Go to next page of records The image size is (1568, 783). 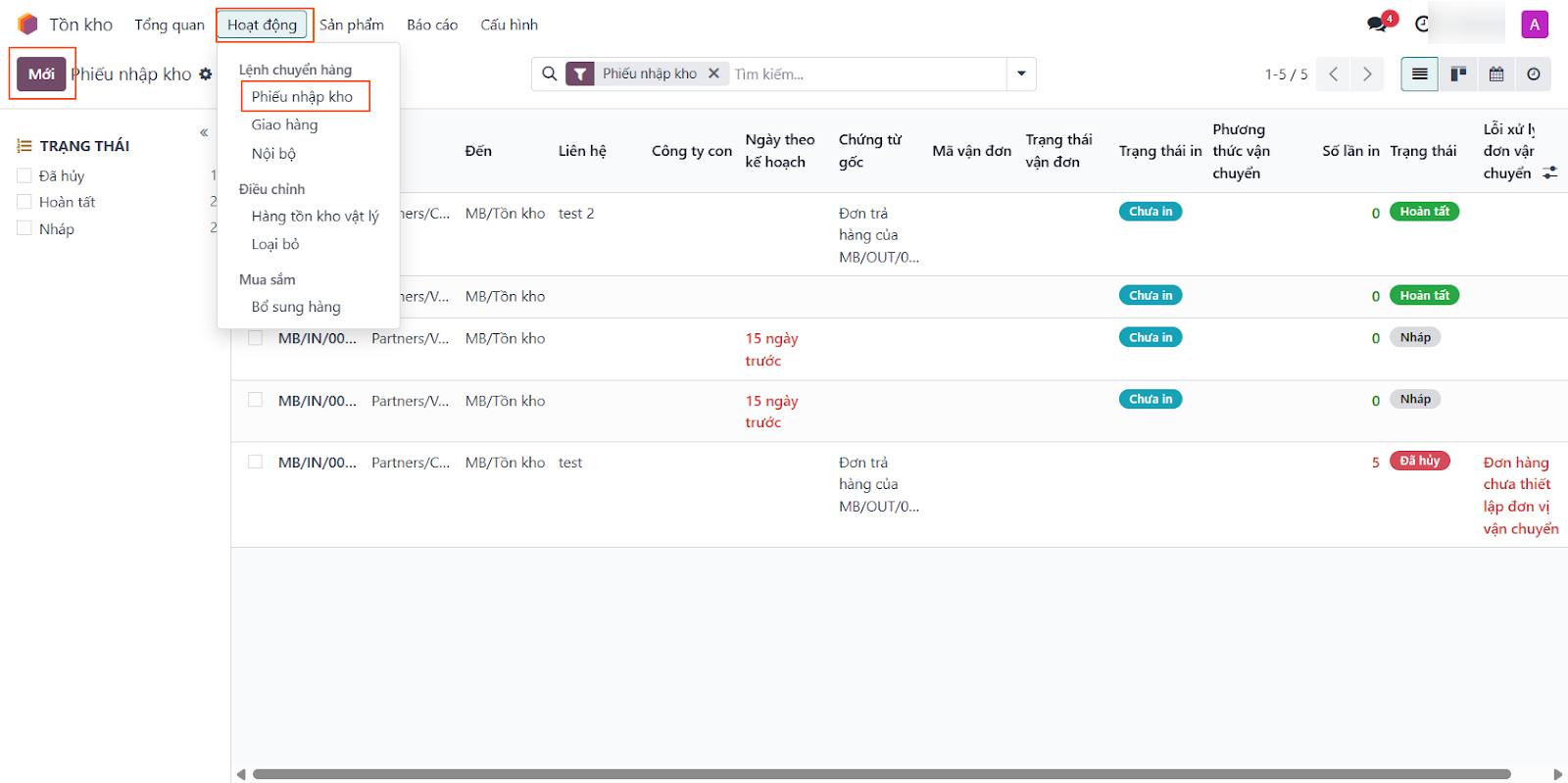[x=1367, y=74]
